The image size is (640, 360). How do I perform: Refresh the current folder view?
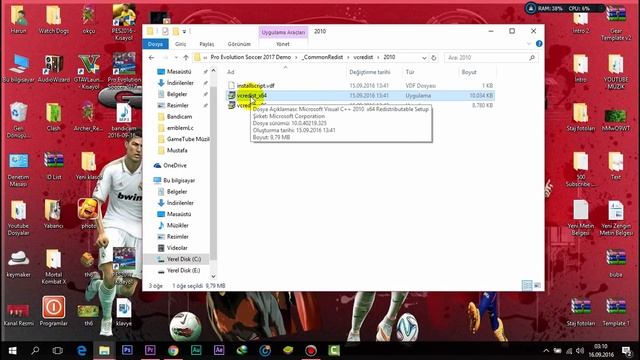(433, 58)
